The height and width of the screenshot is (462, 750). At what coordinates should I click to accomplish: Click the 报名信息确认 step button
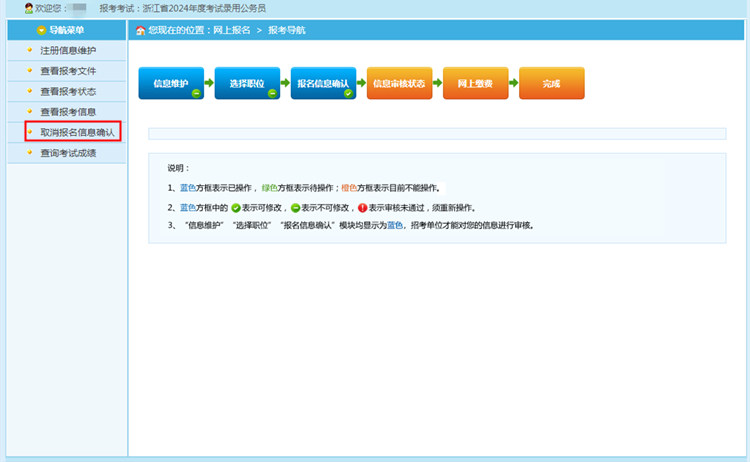coord(323,83)
